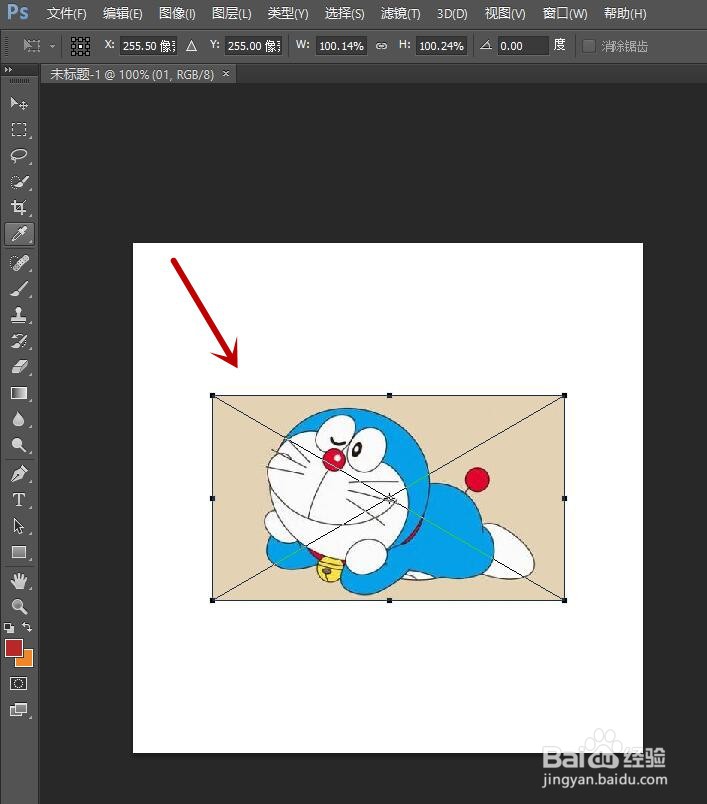The width and height of the screenshot is (707, 804).
Task: Click the bottom-right transform handle
Action: 564,600
